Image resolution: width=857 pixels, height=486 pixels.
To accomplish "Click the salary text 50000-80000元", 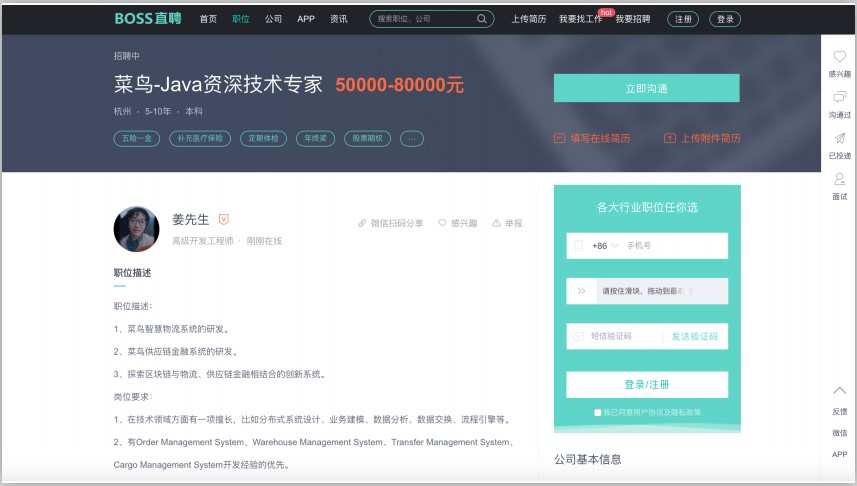I will 400,85.
